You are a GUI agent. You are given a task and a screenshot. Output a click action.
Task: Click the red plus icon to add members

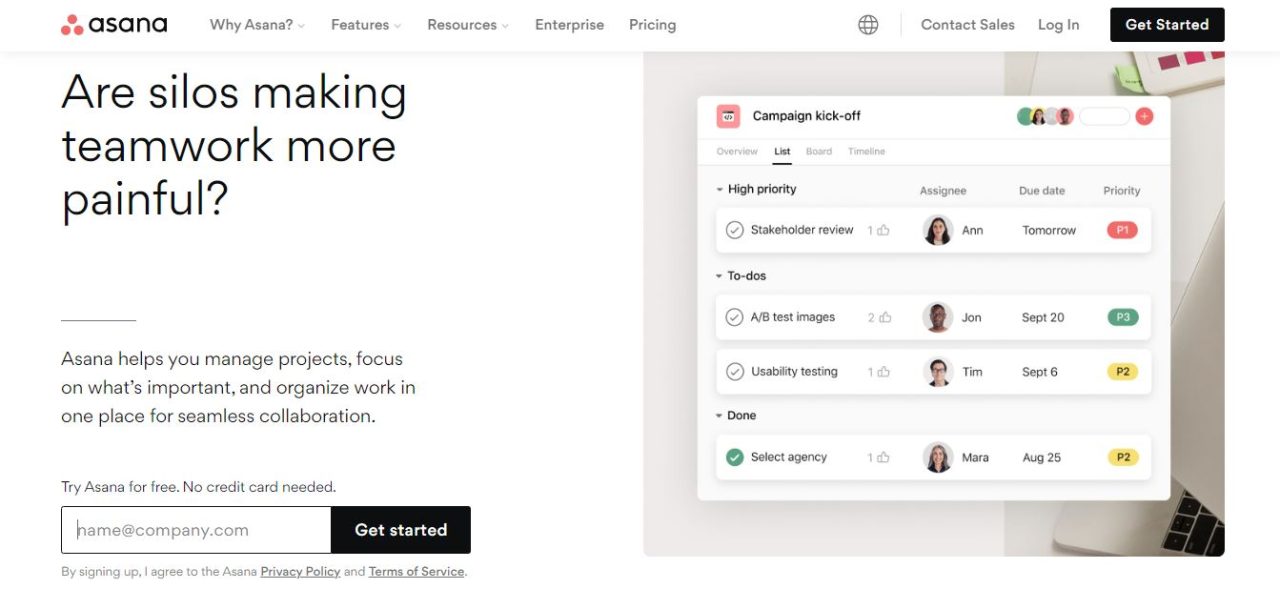point(1144,115)
